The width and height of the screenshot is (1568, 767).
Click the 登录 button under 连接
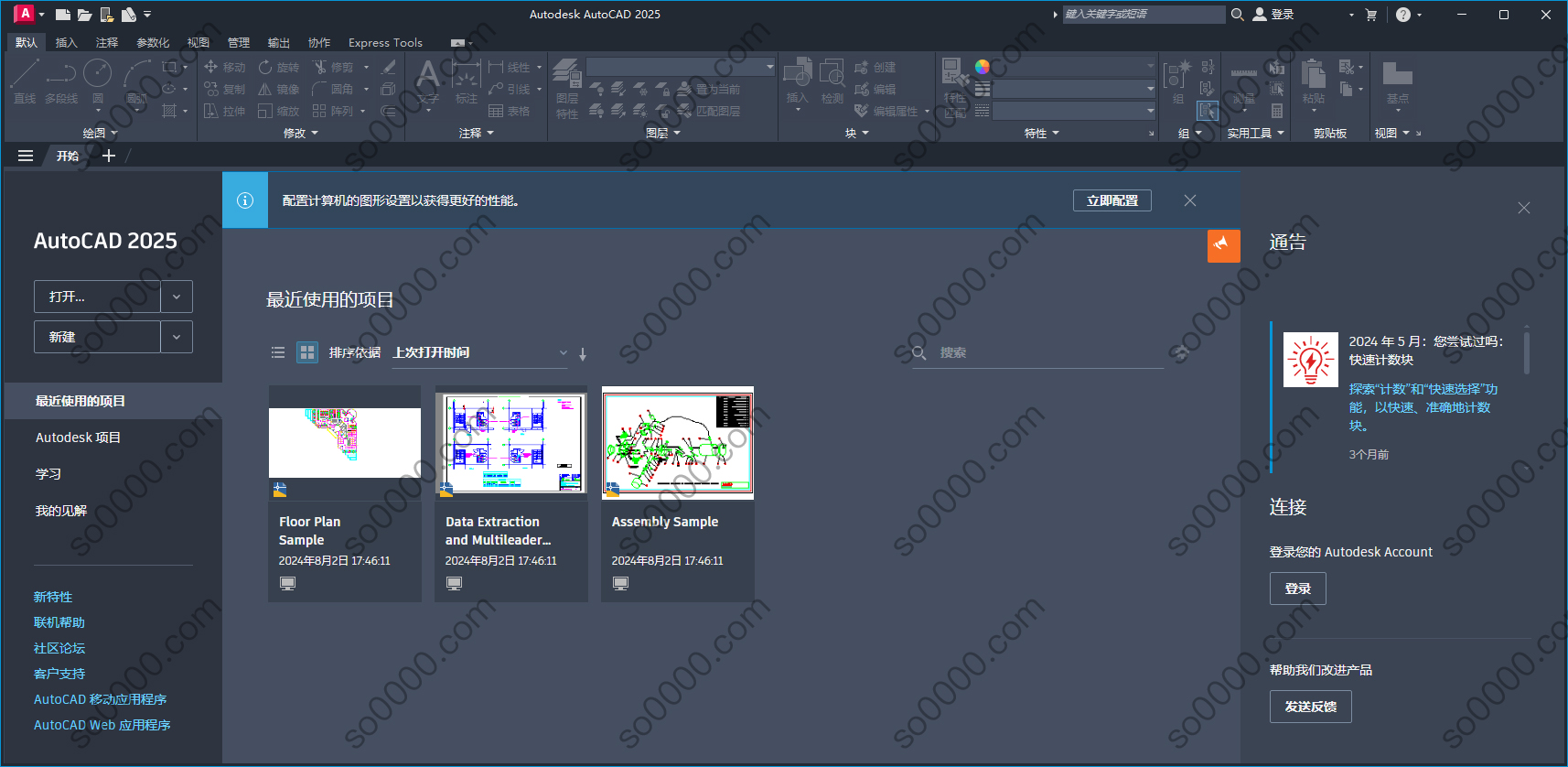(x=1298, y=589)
